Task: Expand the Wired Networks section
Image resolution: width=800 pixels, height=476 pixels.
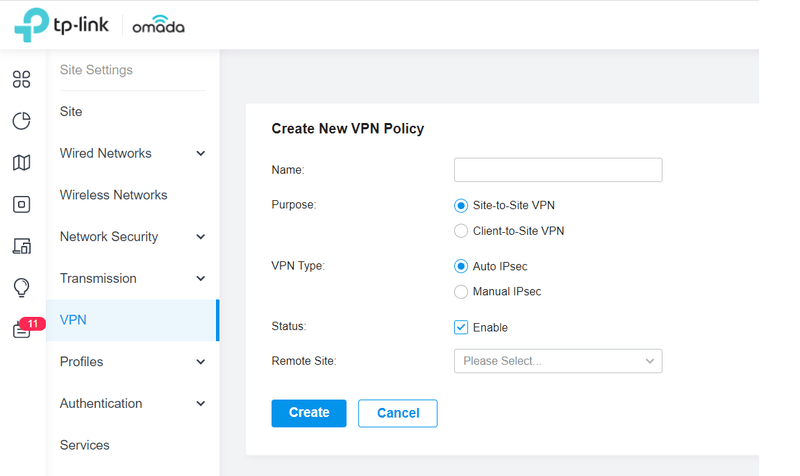Action: 132,153
